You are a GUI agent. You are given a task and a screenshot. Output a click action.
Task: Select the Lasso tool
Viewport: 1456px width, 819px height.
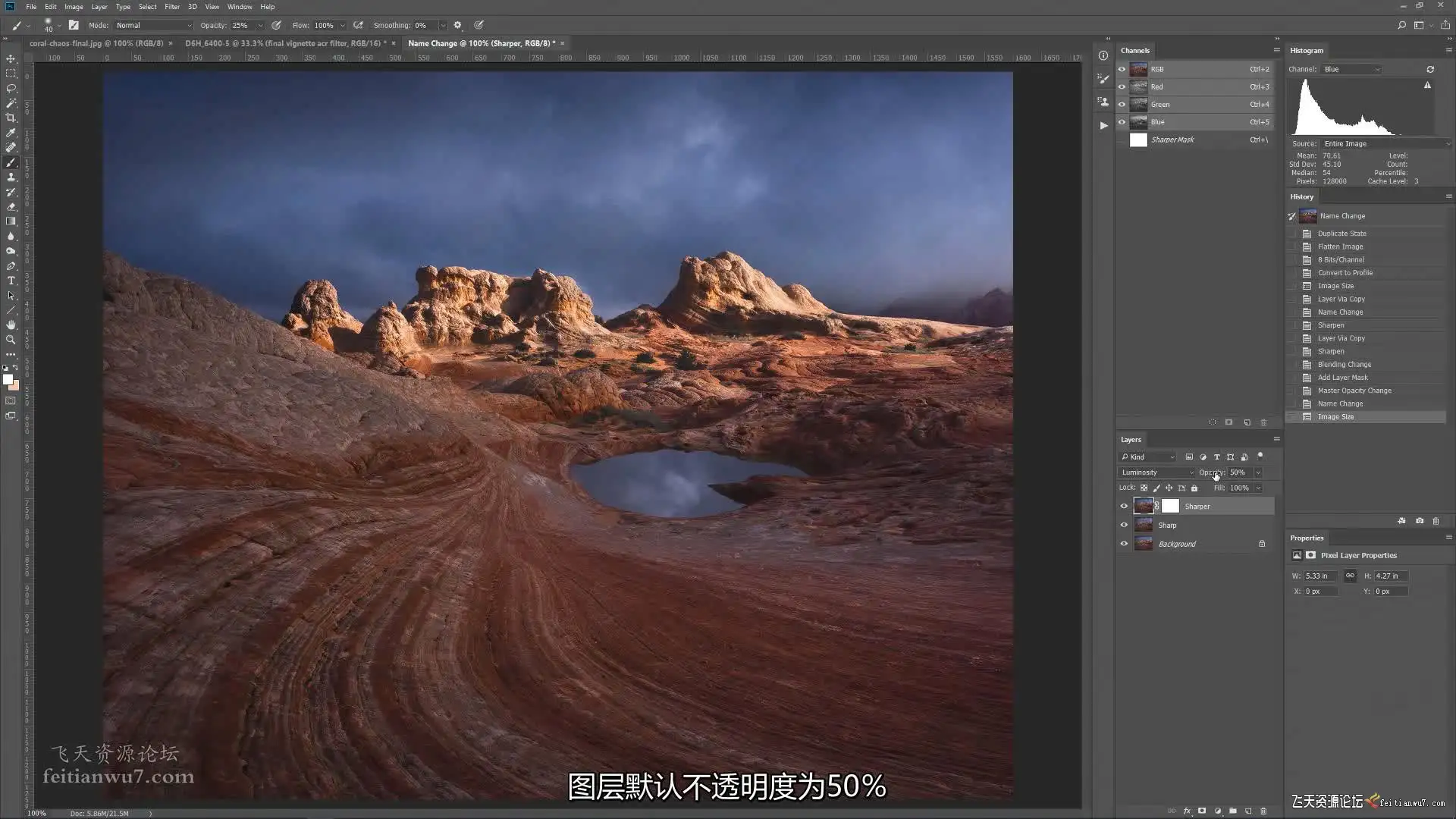point(11,88)
